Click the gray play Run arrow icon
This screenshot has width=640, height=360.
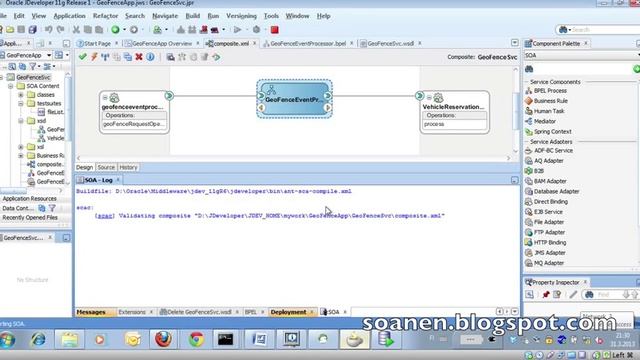(x=237, y=29)
